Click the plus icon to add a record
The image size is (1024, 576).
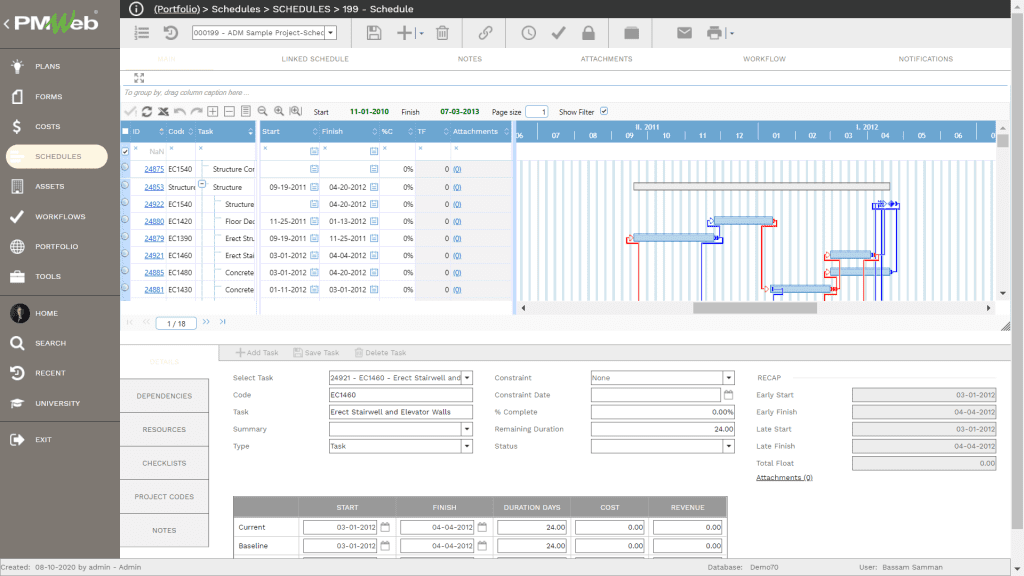(404, 33)
